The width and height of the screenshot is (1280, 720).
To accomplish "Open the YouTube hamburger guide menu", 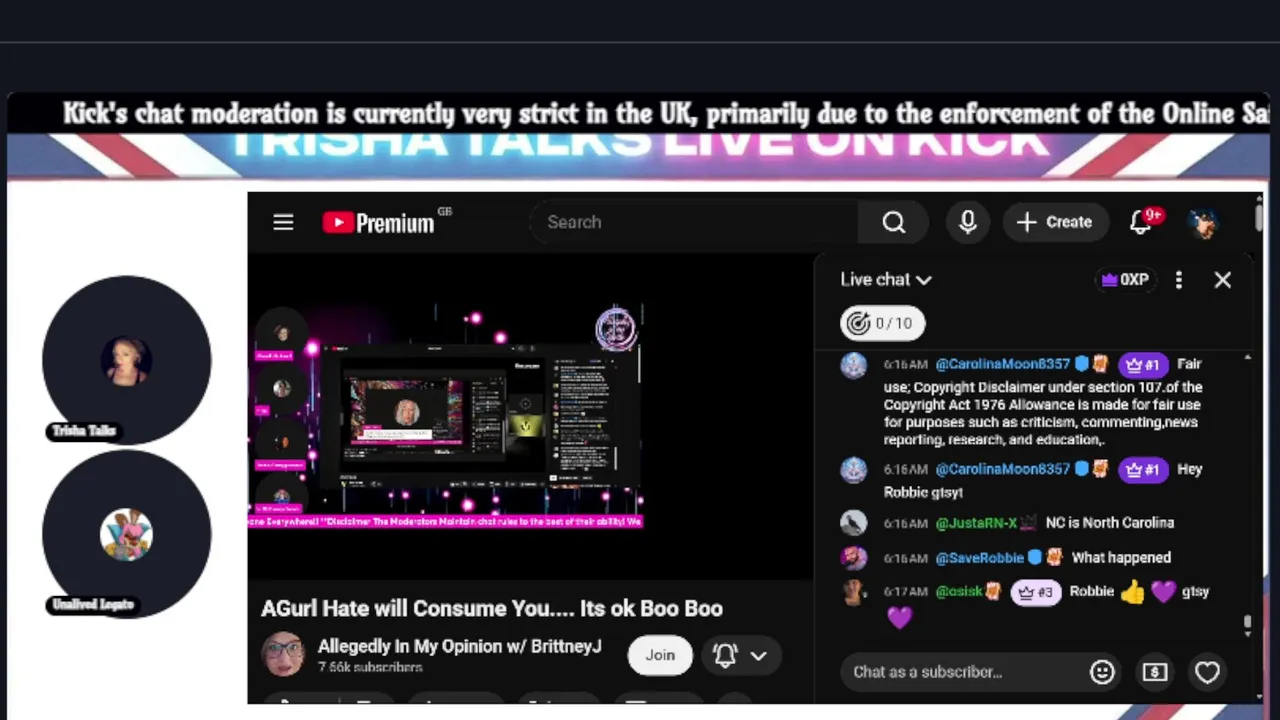I will click(283, 222).
